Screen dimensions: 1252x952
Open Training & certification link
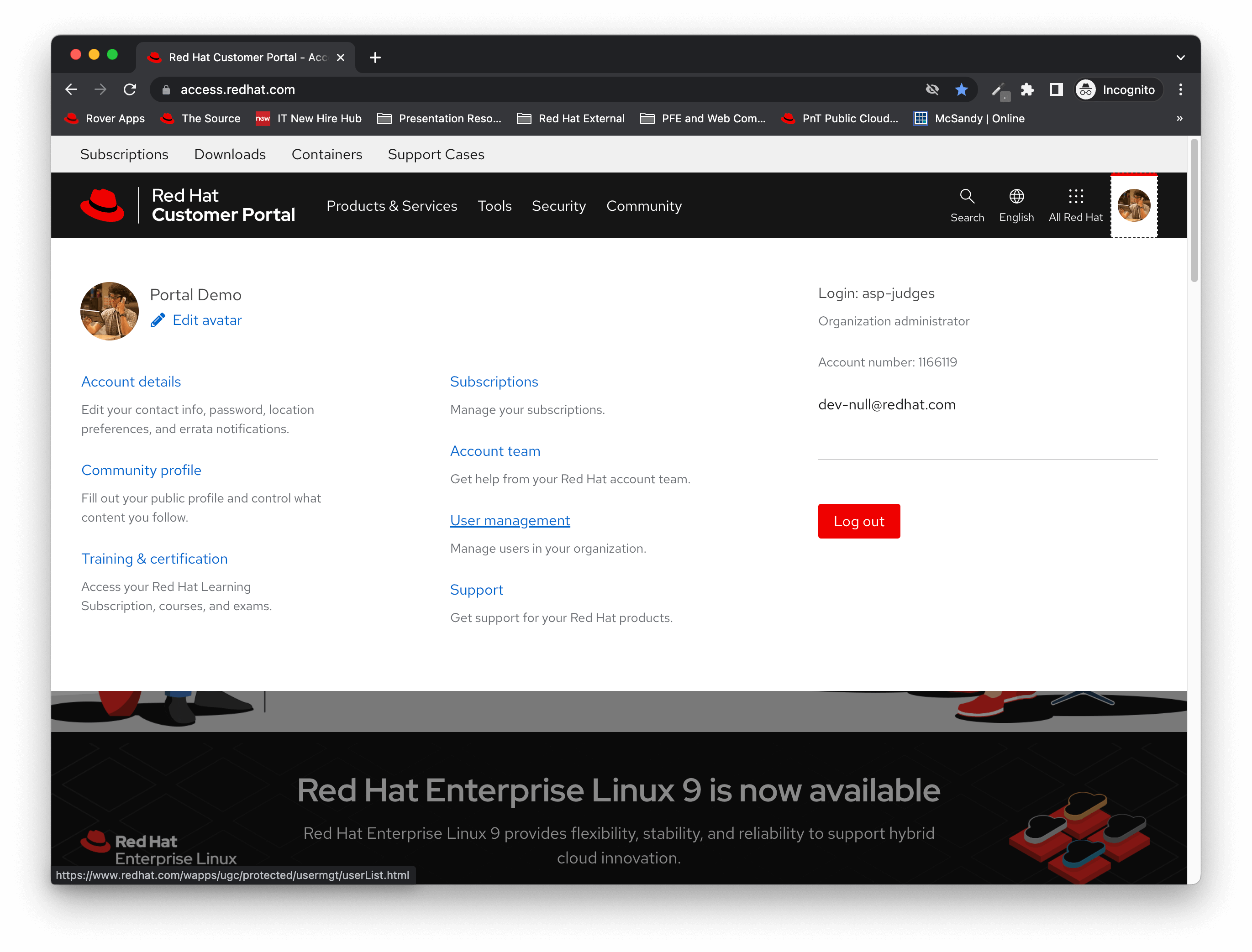(x=154, y=559)
